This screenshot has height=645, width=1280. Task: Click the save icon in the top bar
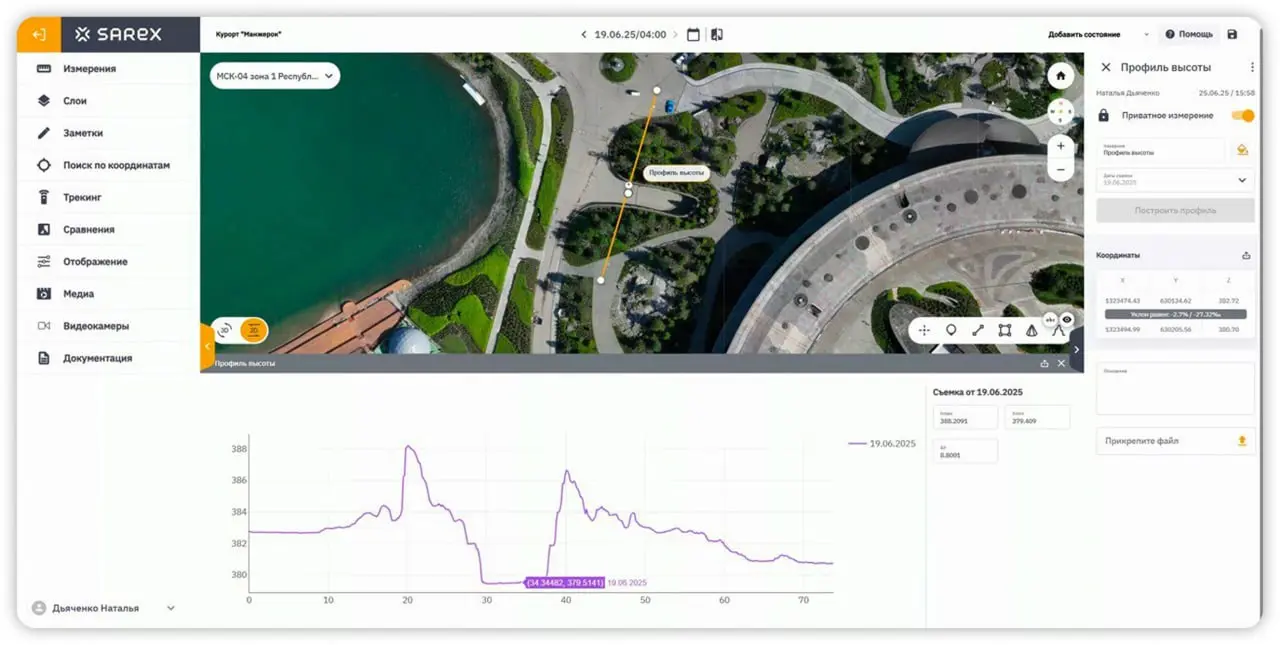pyautogui.click(x=1232, y=34)
